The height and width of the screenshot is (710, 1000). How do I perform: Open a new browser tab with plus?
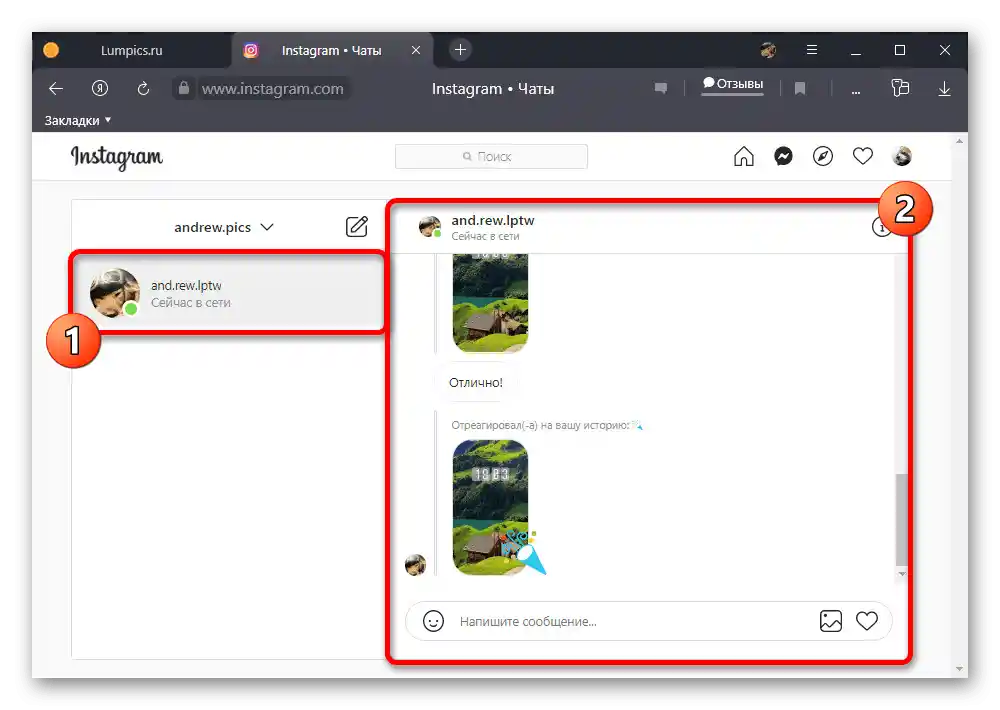pyautogui.click(x=460, y=50)
